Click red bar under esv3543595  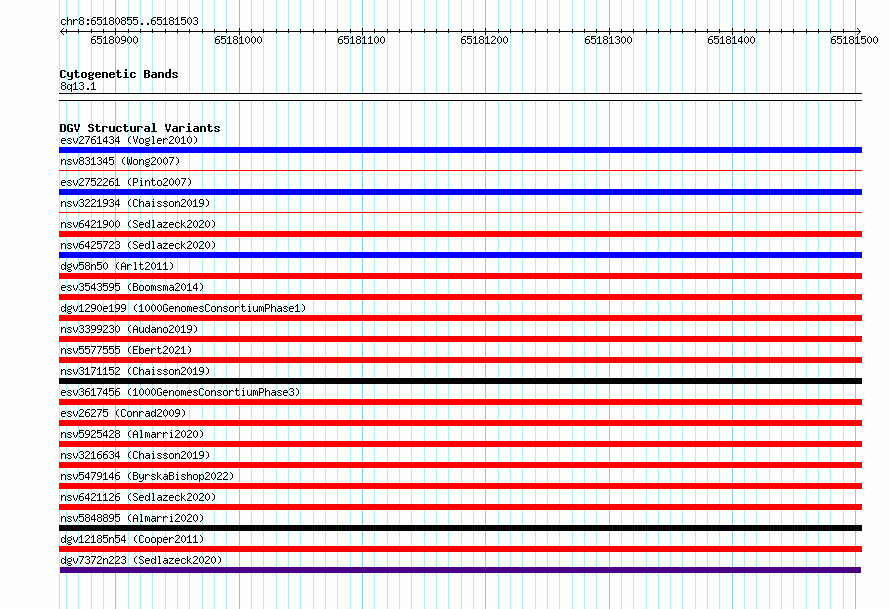click(x=460, y=297)
